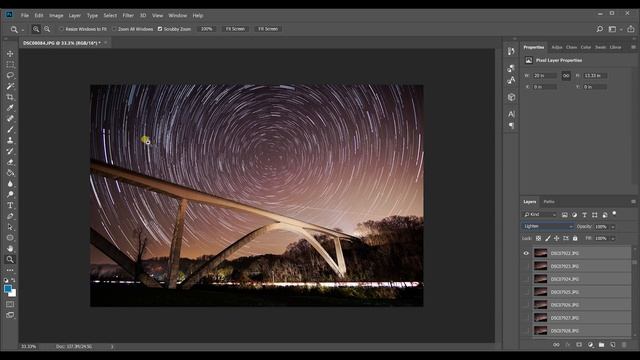The image size is (640, 360).
Task: Toggle lock image pixels brush icon
Action: (548, 238)
